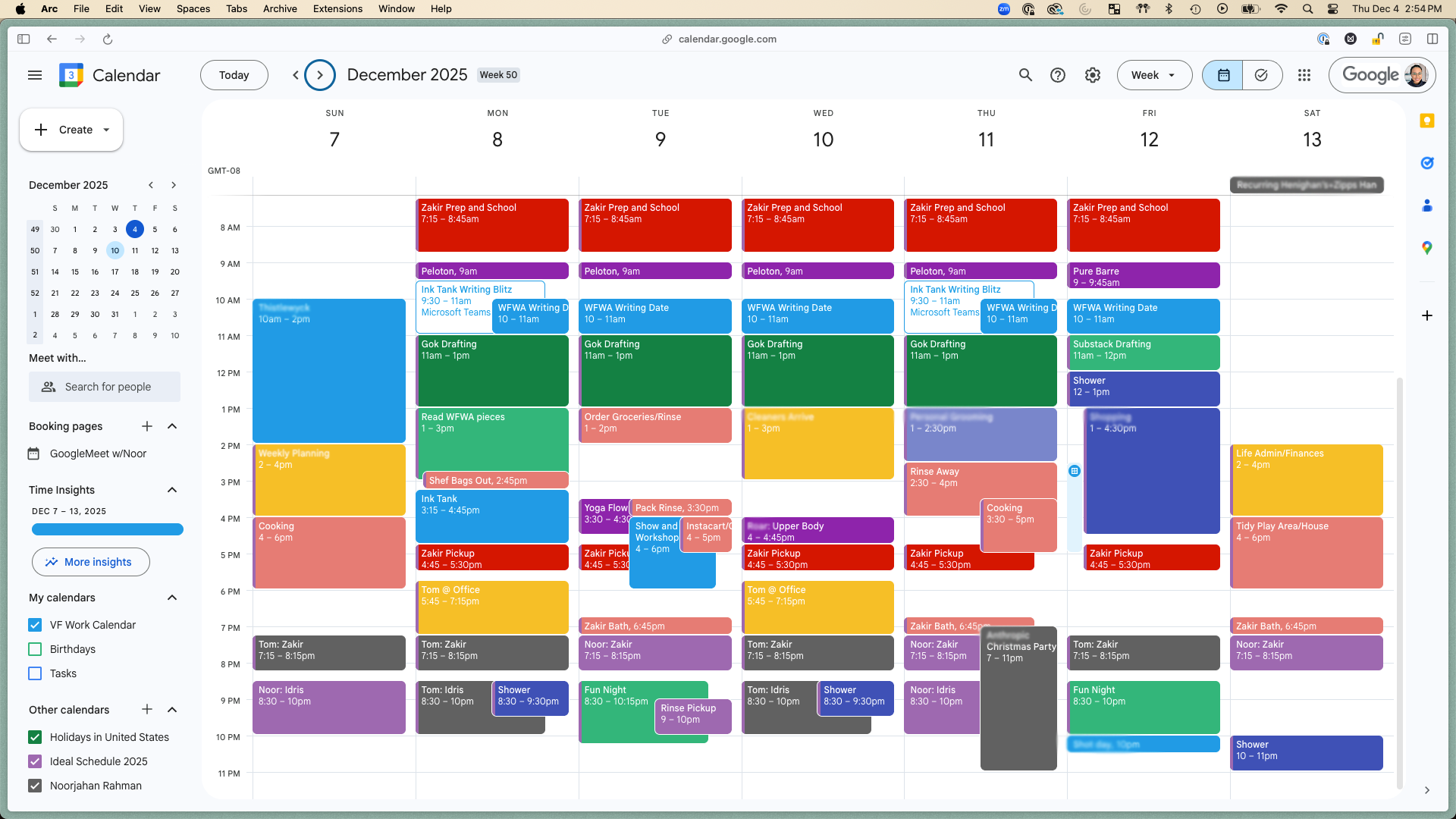Go to next week arrow

pos(320,75)
